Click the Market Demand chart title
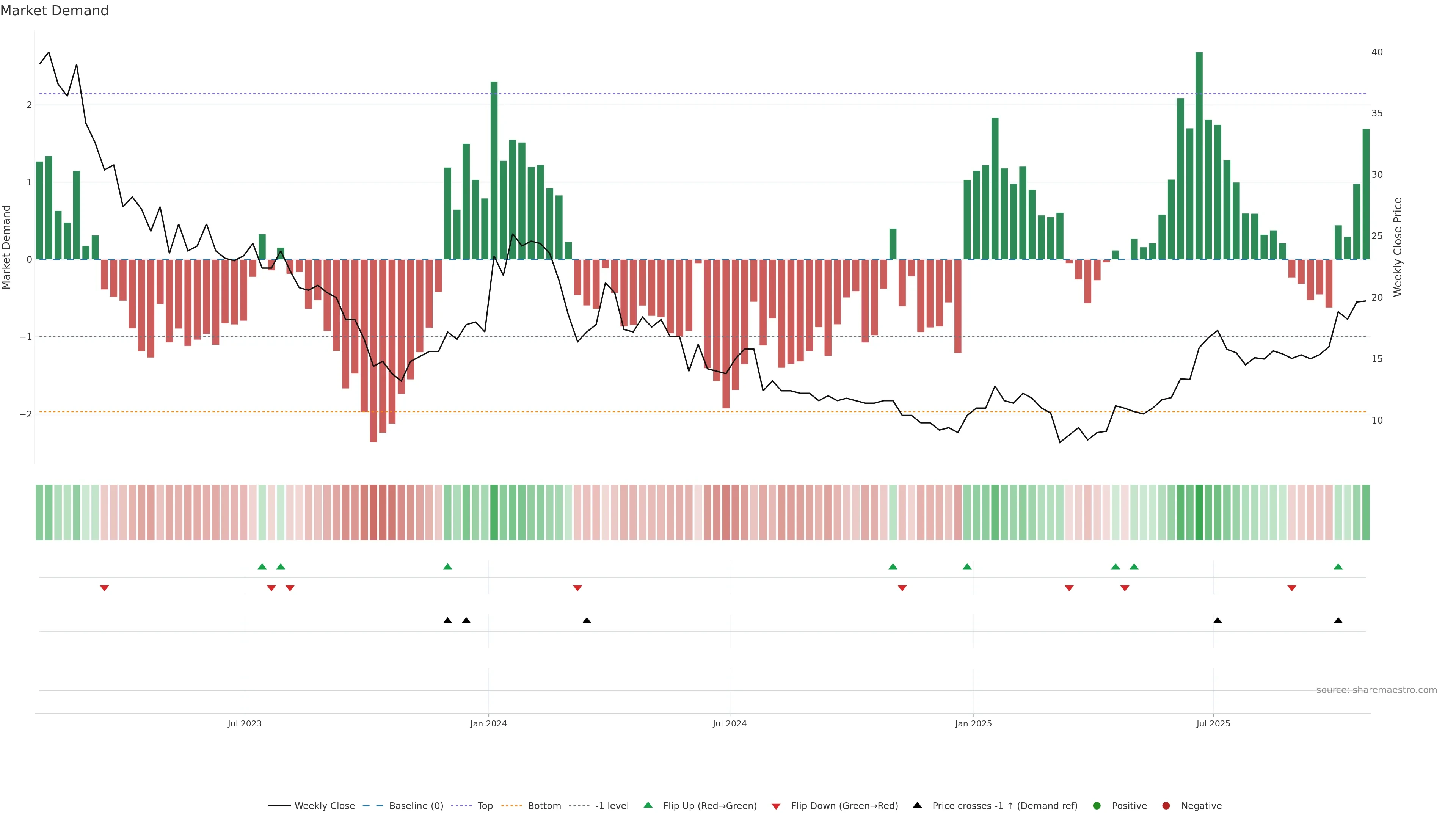Image resolution: width=1456 pixels, height=819 pixels. [x=54, y=11]
